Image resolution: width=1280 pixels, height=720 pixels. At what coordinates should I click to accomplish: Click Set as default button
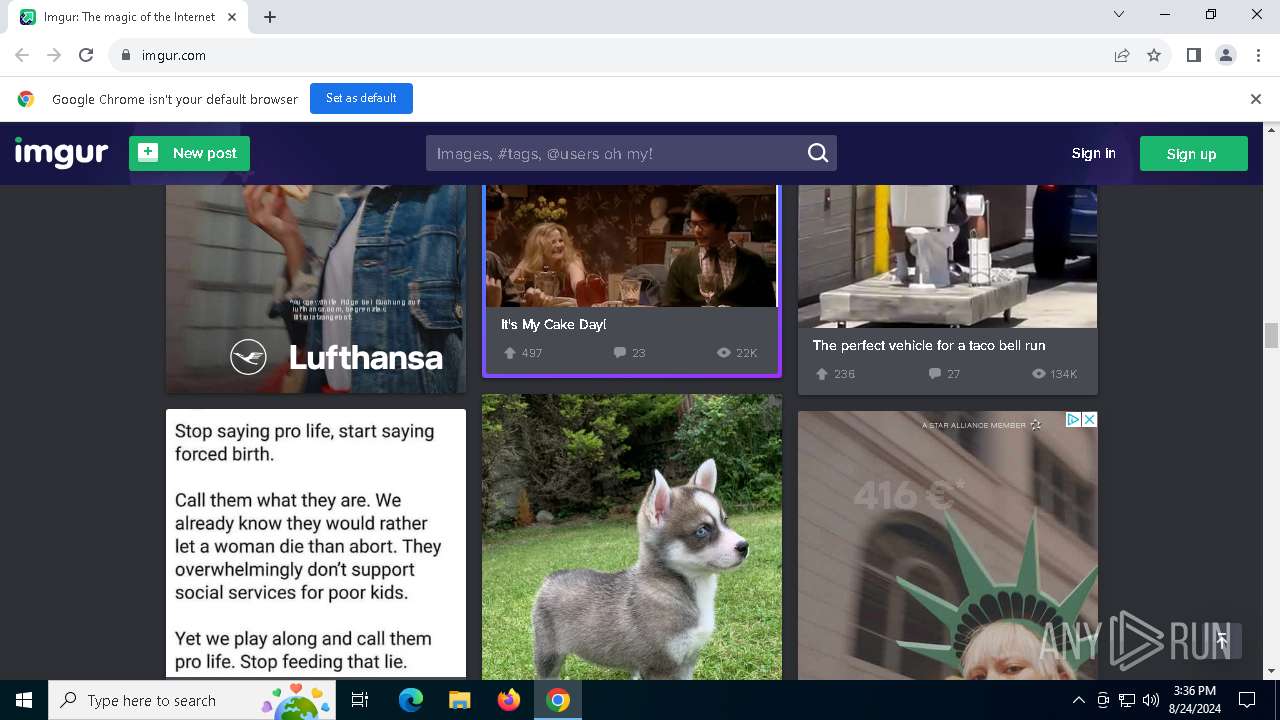361,98
